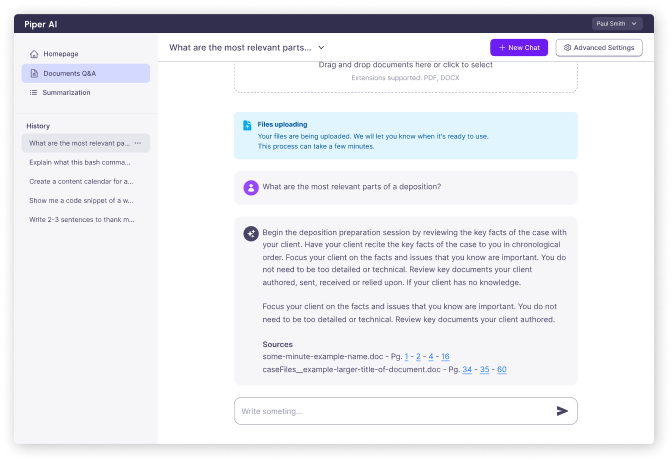This screenshot has width=672, height=462.
Task: Click the chat title 'What are the most relevant parts...'
Action: click(240, 48)
